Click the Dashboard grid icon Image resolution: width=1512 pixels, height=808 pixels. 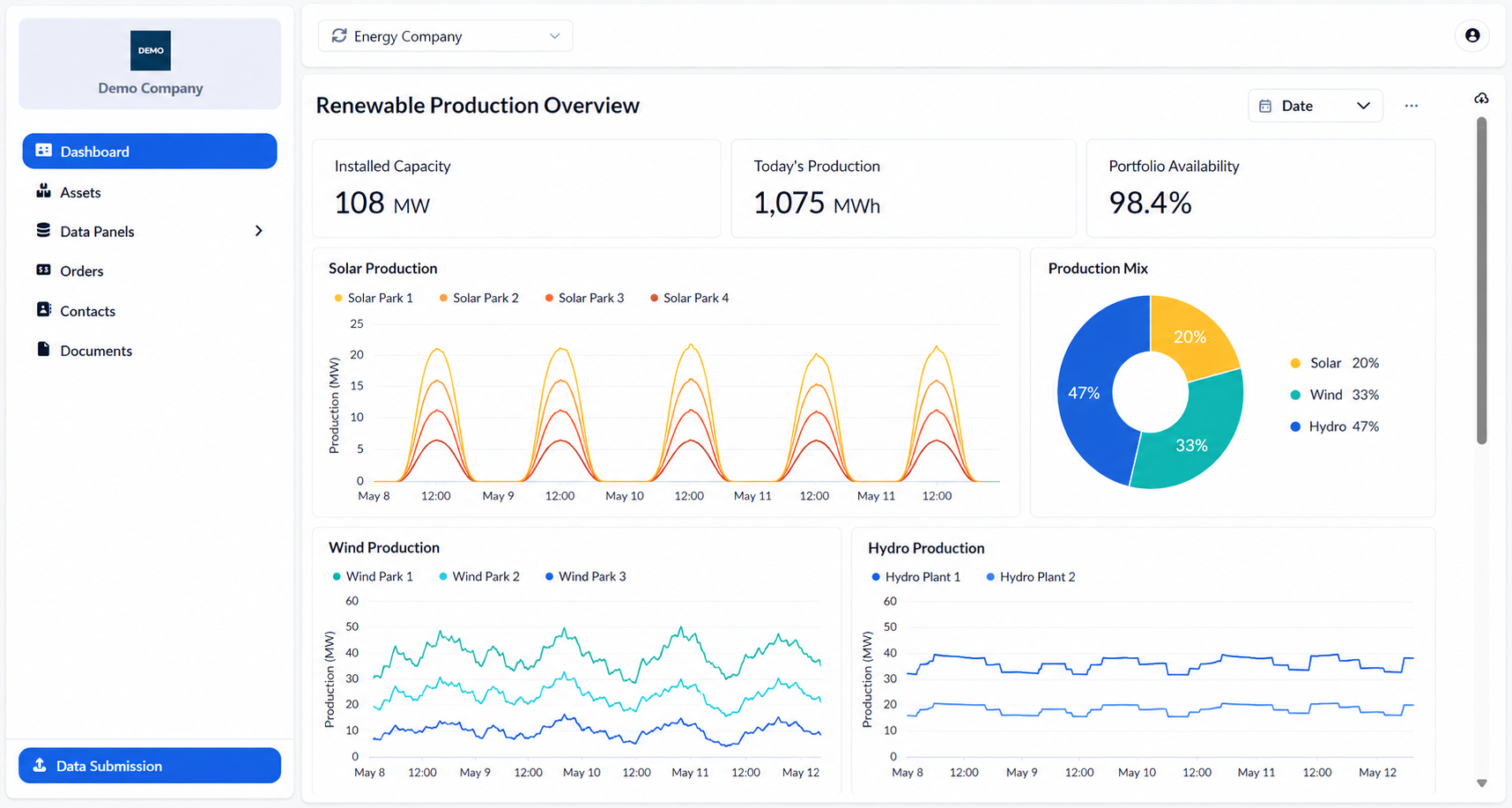(x=43, y=151)
